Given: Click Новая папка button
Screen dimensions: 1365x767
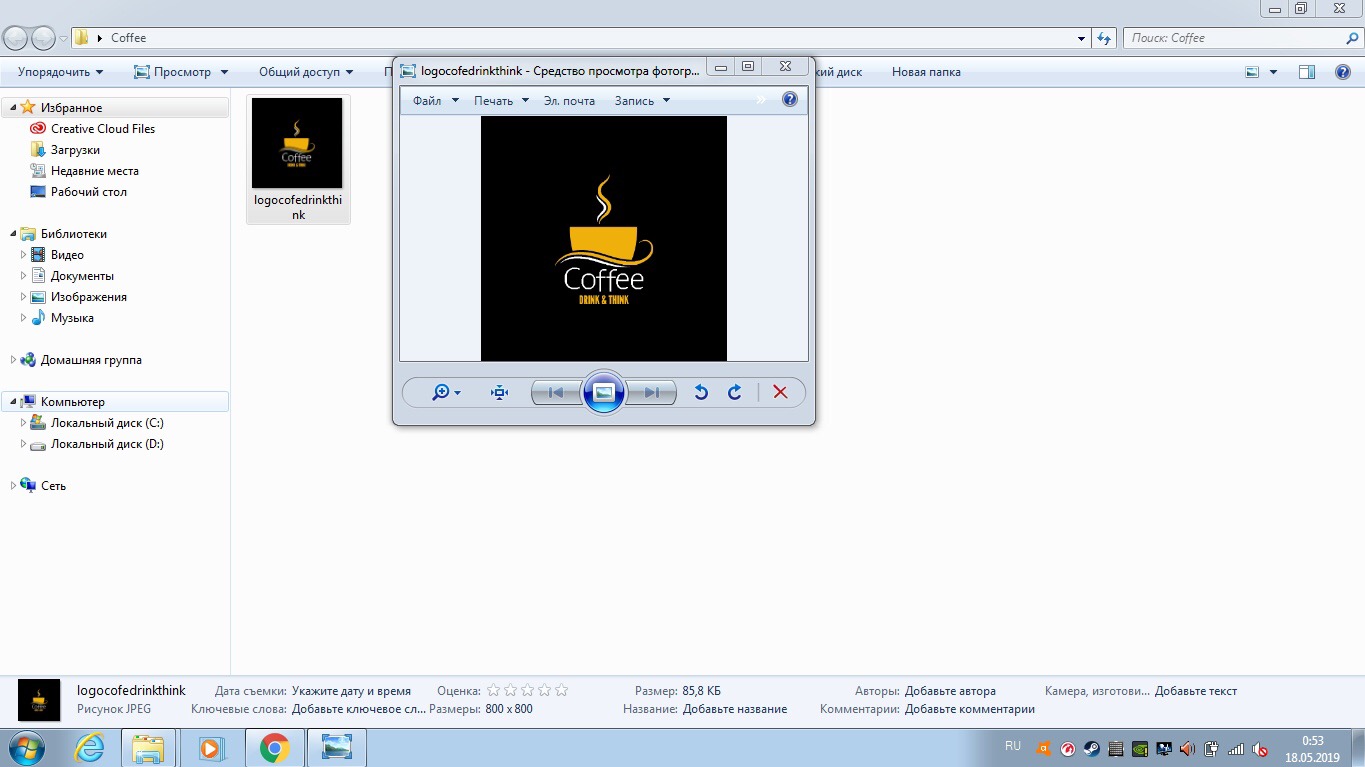Looking at the screenshot, I should 926,72.
